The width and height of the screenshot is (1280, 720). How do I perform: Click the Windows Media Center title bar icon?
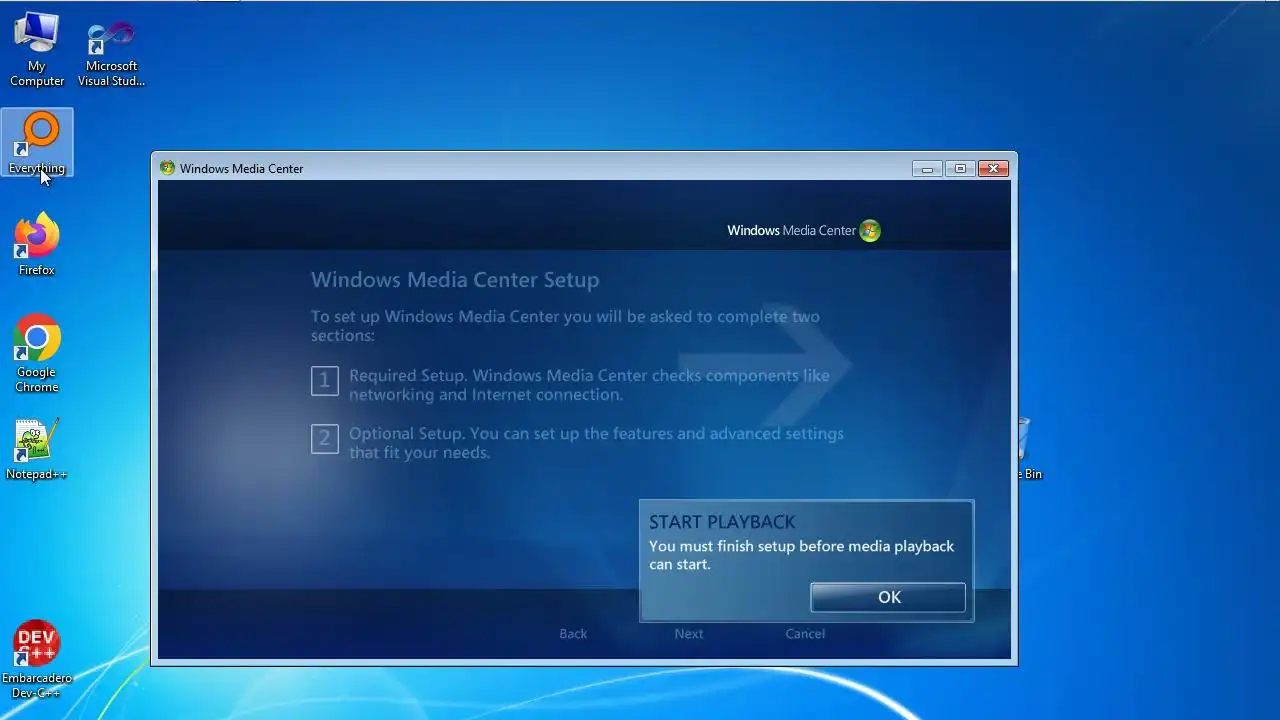pos(167,168)
